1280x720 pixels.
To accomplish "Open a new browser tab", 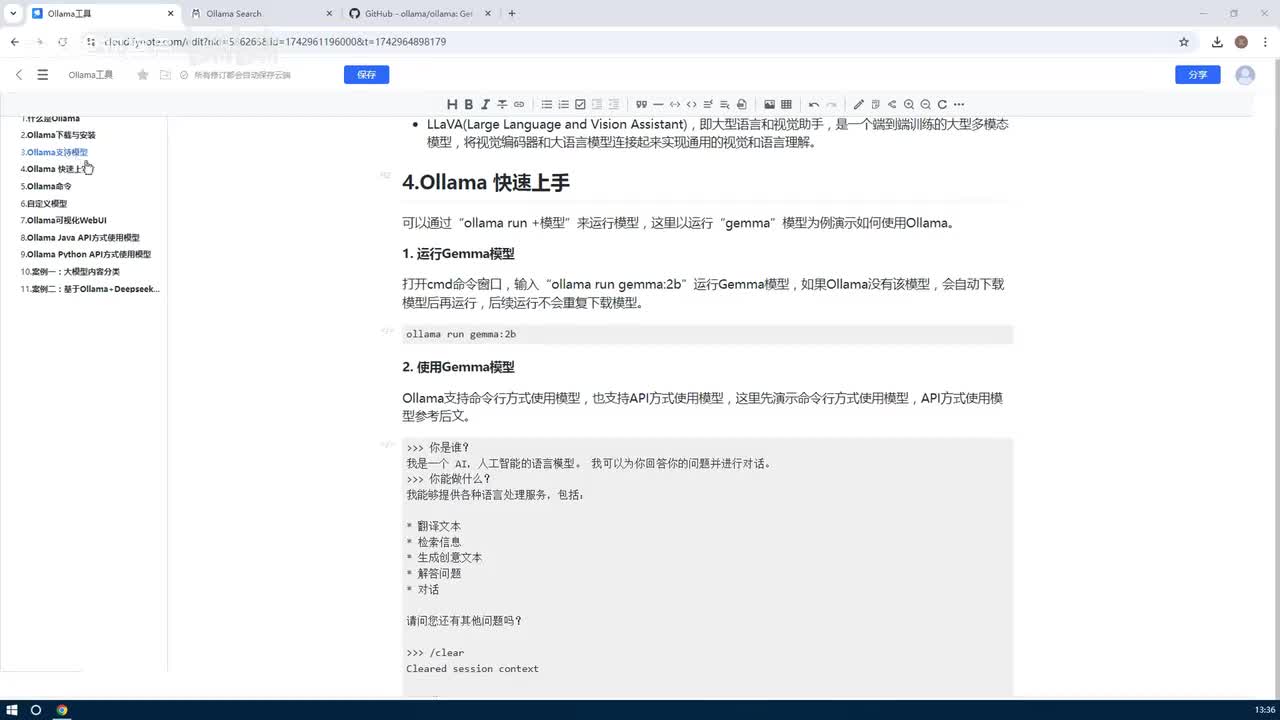I will pyautogui.click(x=512, y=13).
